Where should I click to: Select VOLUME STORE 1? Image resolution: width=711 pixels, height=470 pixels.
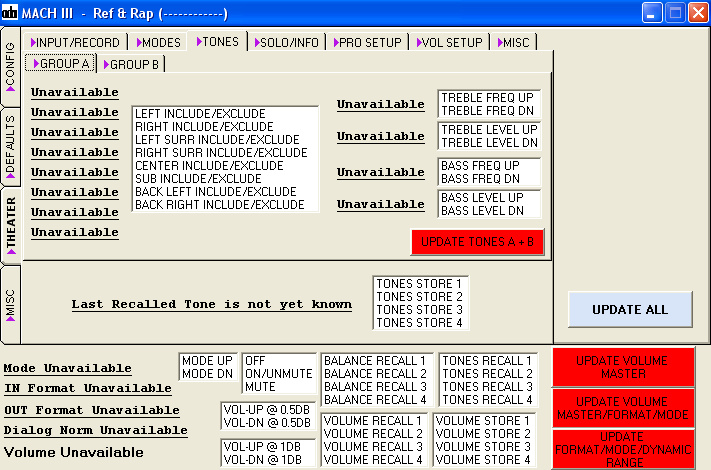pos(482,421)
